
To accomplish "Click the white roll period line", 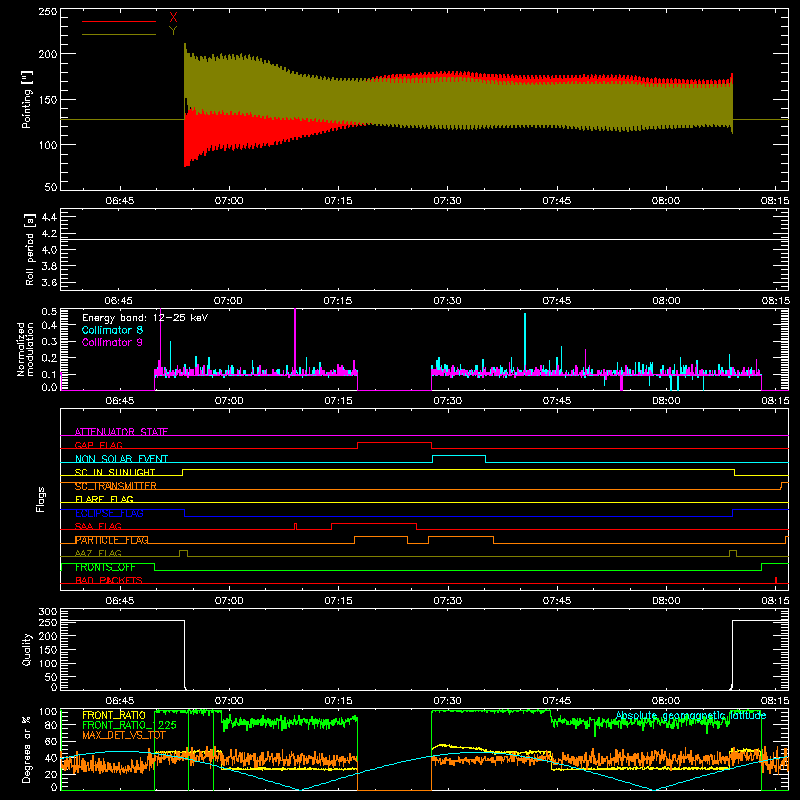I will pos(424,239).
